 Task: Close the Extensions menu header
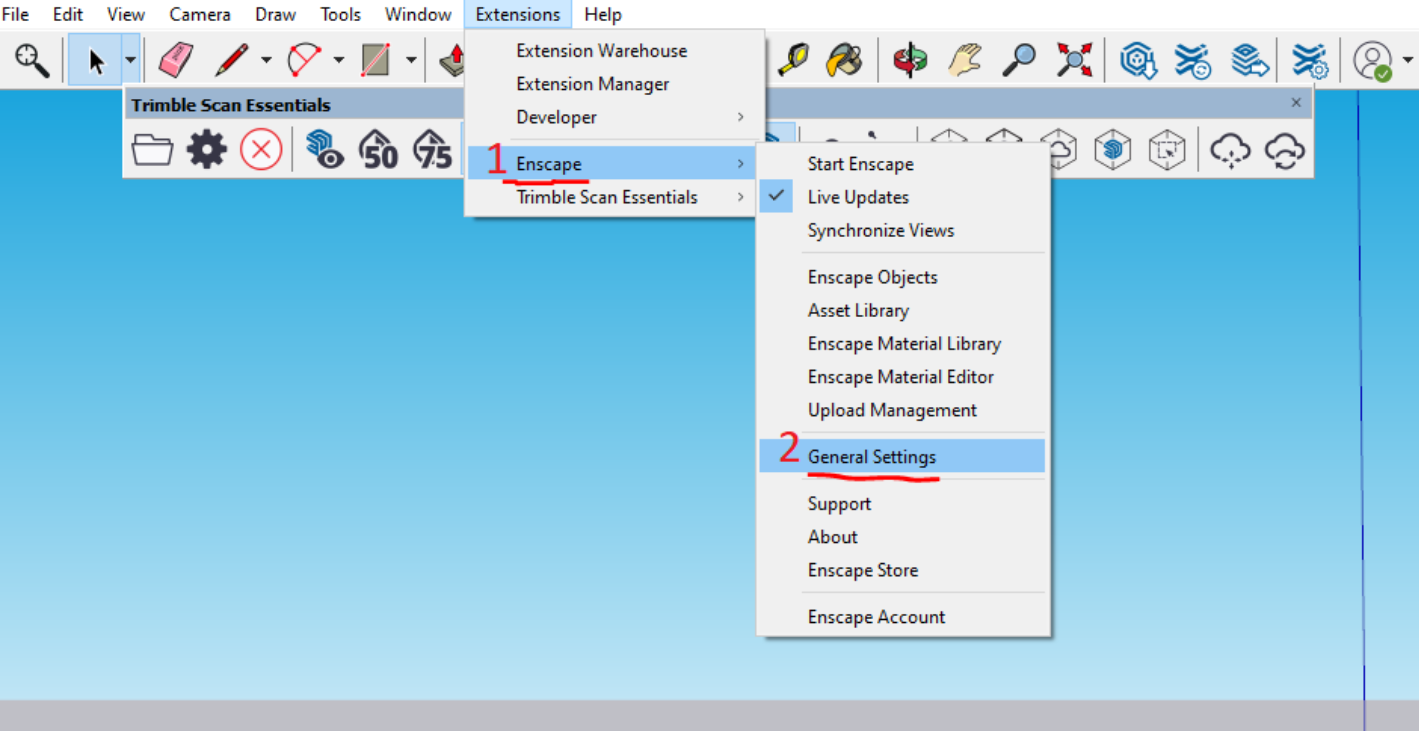[518, 14]
